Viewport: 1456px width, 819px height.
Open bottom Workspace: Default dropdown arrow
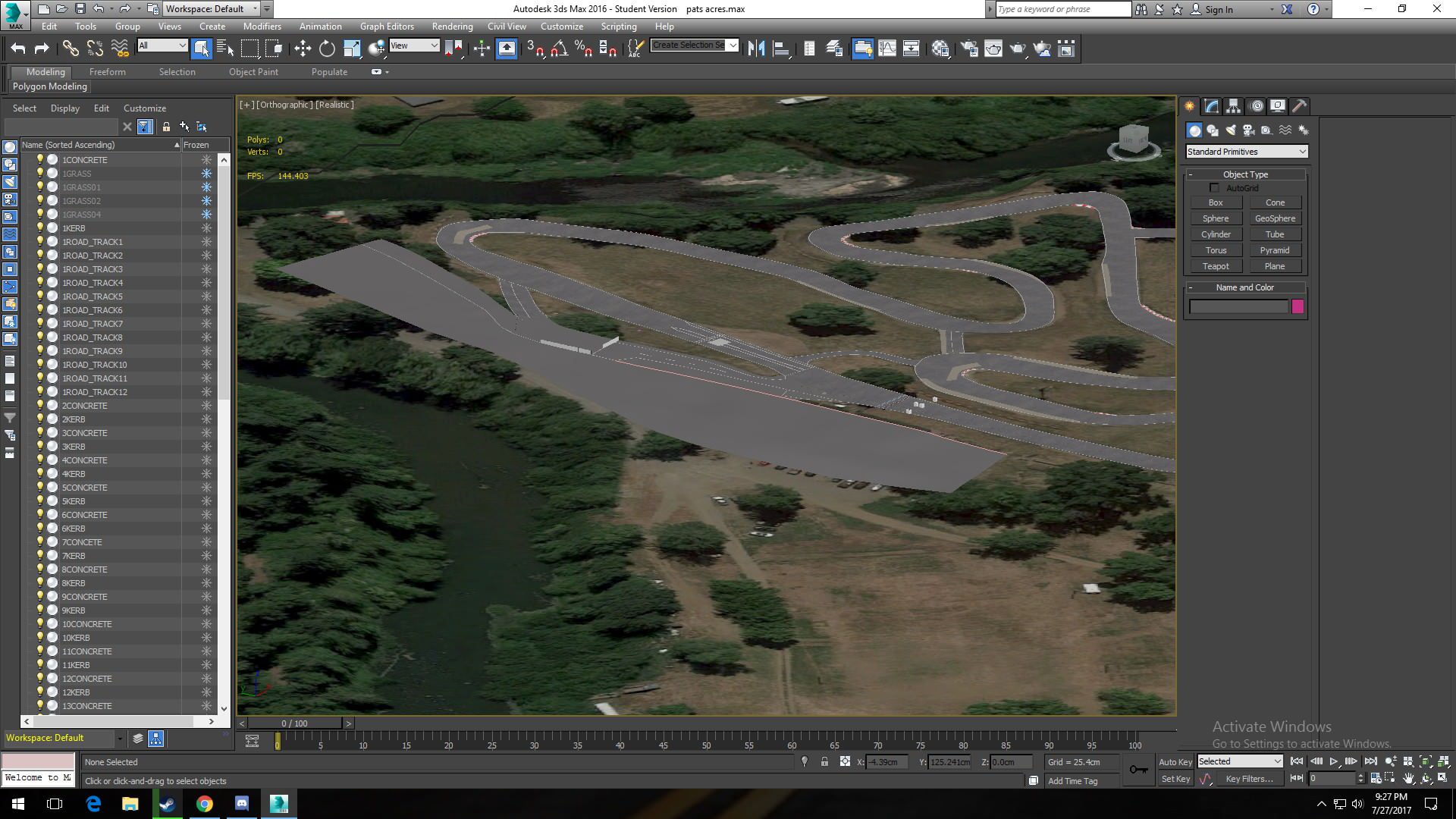(119, 738)
